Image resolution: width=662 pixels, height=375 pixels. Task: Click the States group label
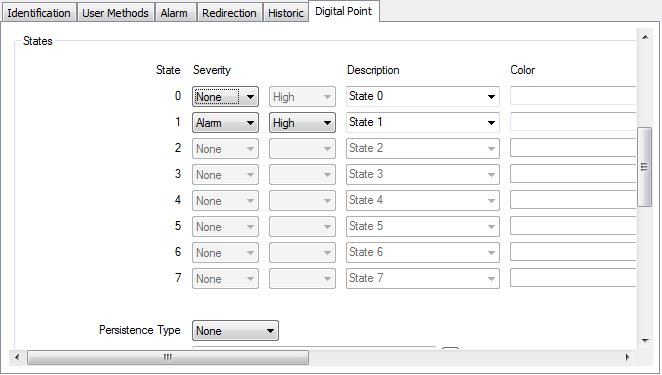[38, 41]
